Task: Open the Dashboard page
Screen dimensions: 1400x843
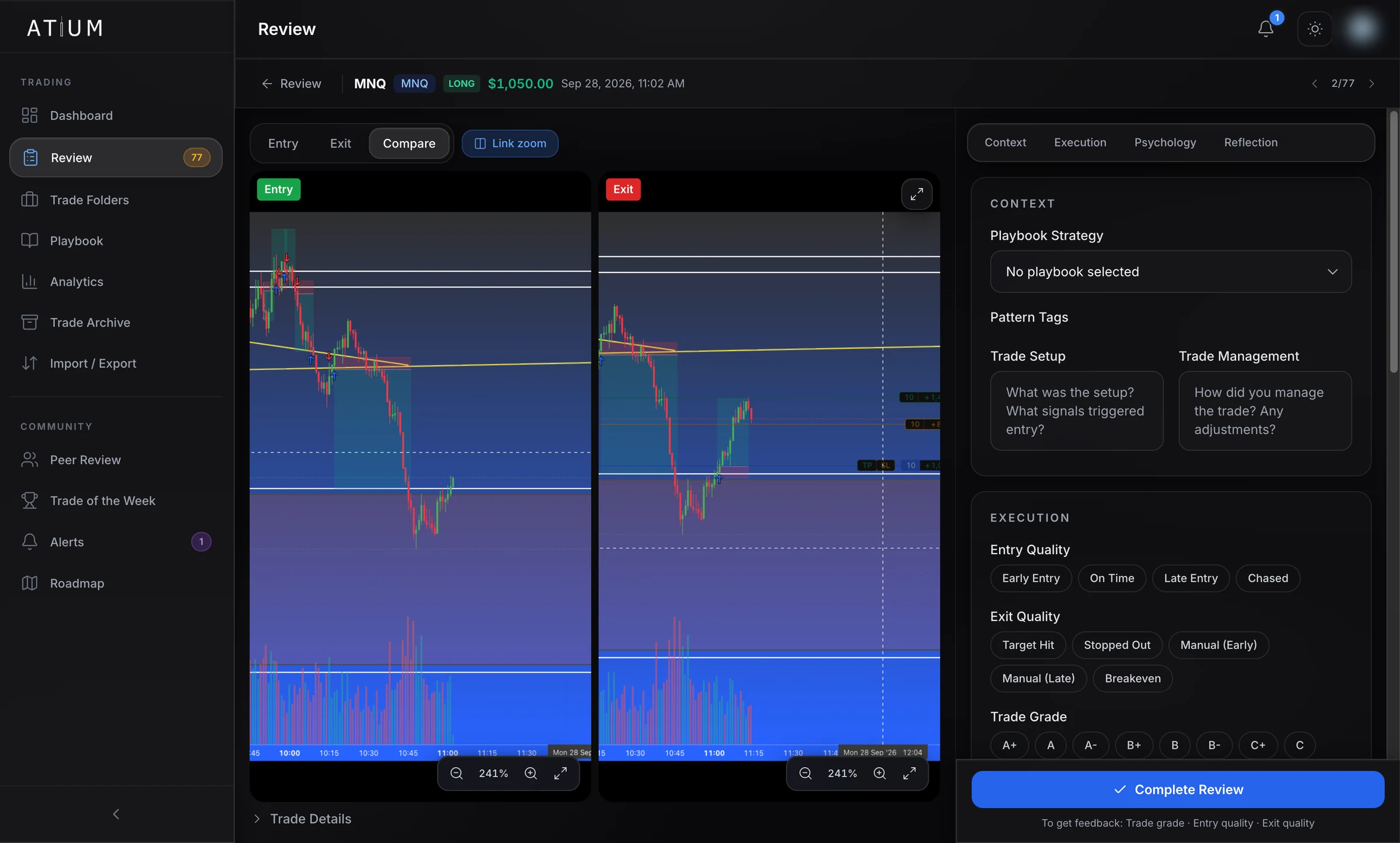Action: tap(116, 116)
